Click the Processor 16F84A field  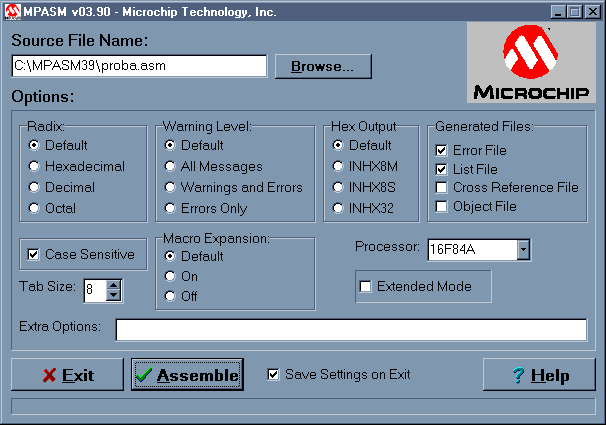[473, 250]
